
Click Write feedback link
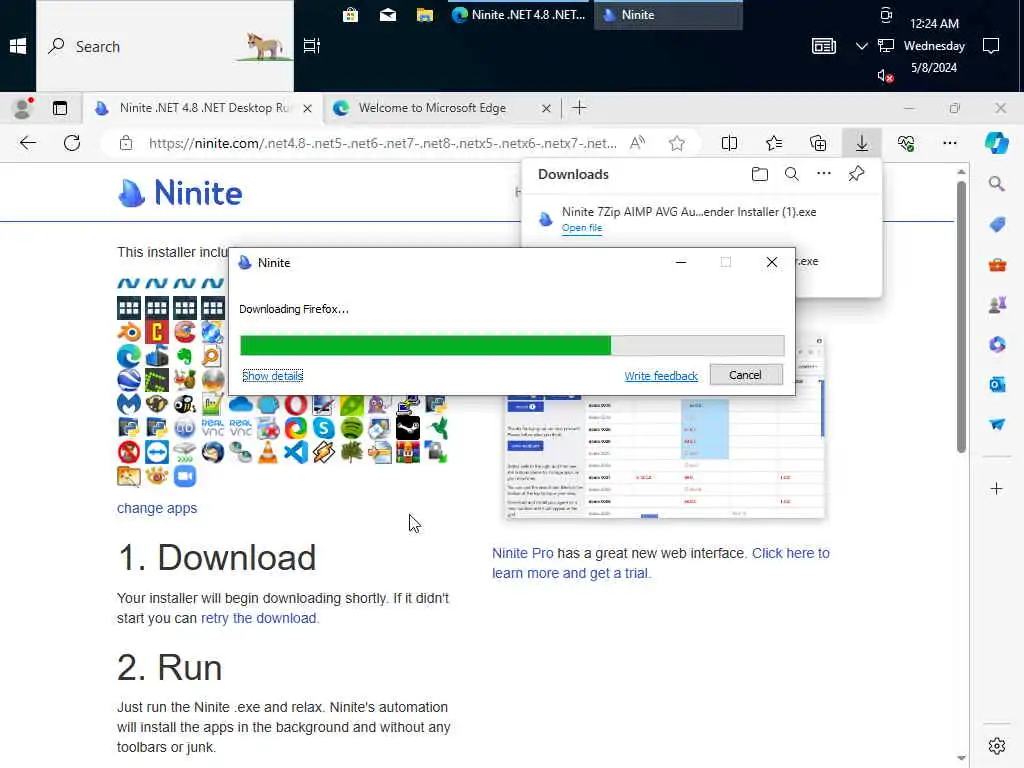pyautogui.click(x=661, y=376)
